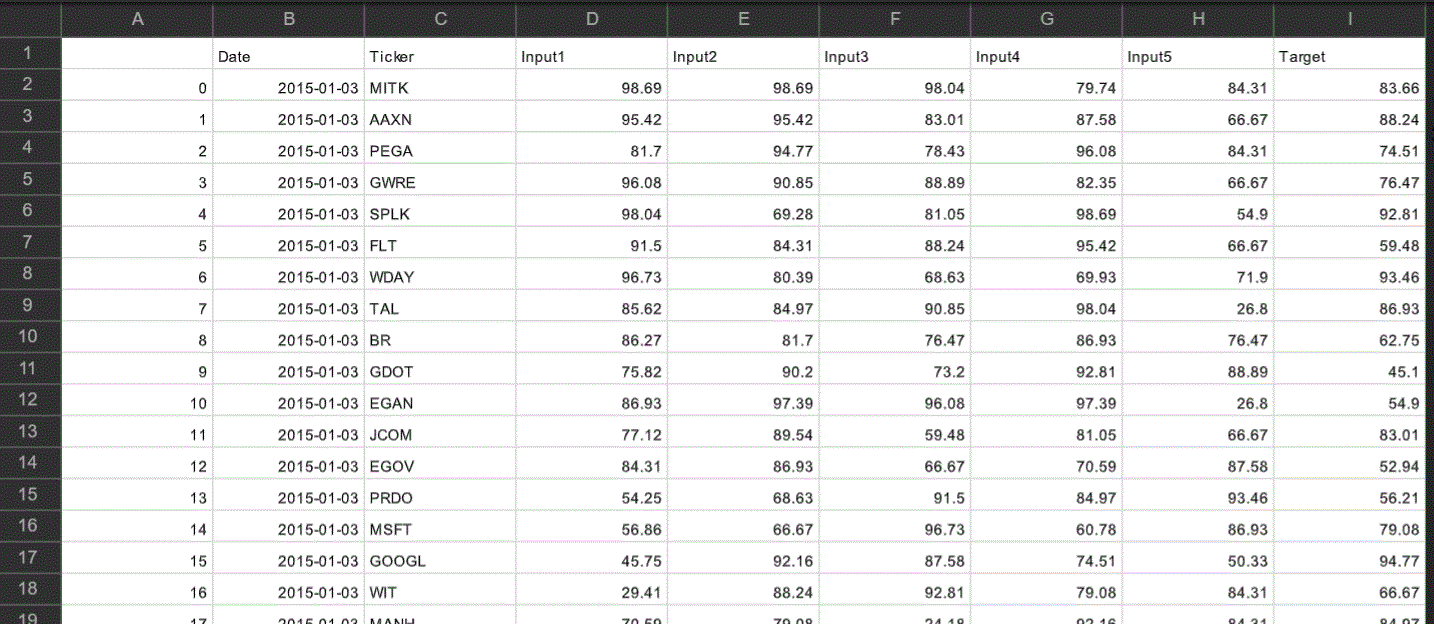1434x624 pixels.
Task: Select row 1 header
Action: [x=30, y=54]
